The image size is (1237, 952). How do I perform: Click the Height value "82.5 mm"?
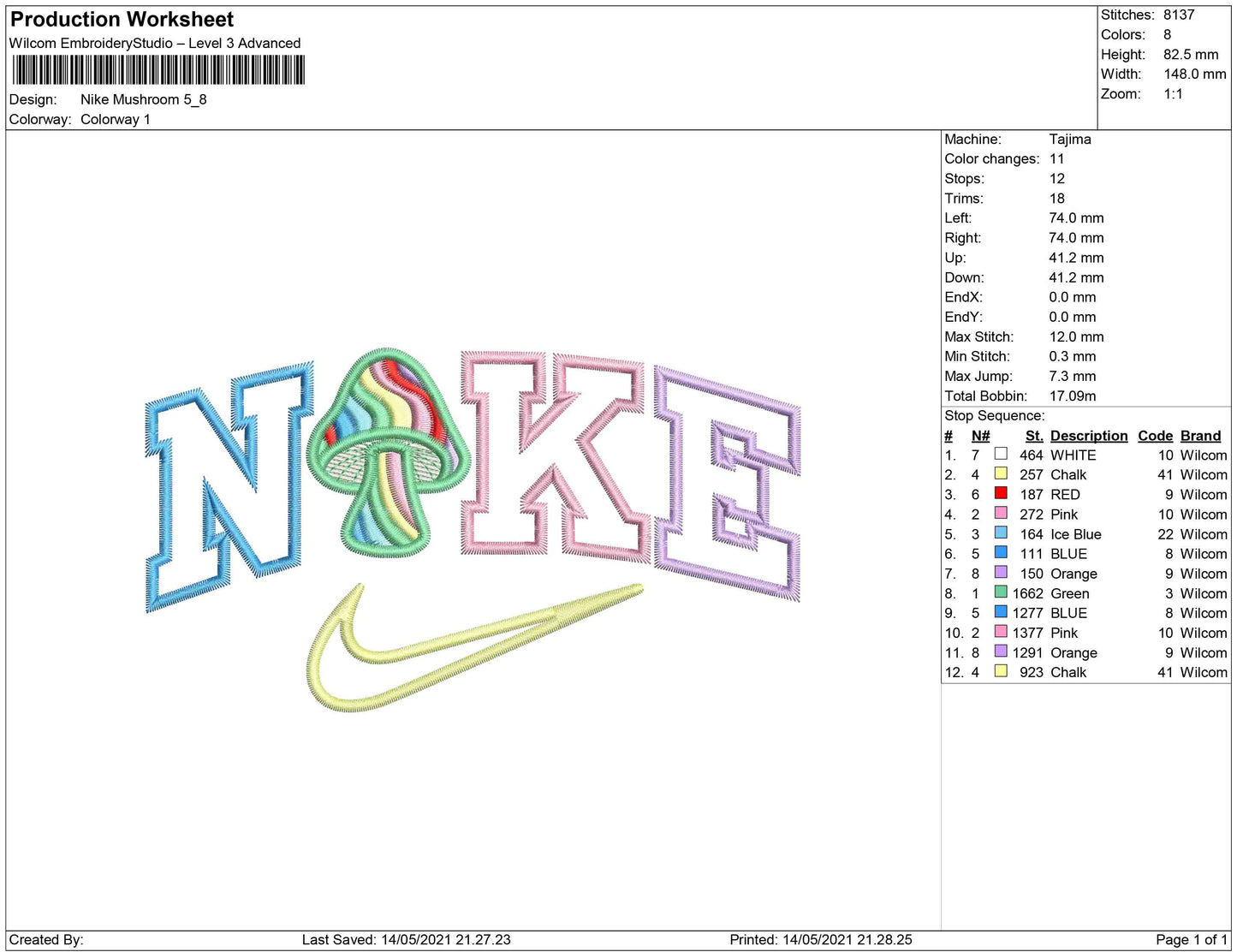[x=1191, y=54]
